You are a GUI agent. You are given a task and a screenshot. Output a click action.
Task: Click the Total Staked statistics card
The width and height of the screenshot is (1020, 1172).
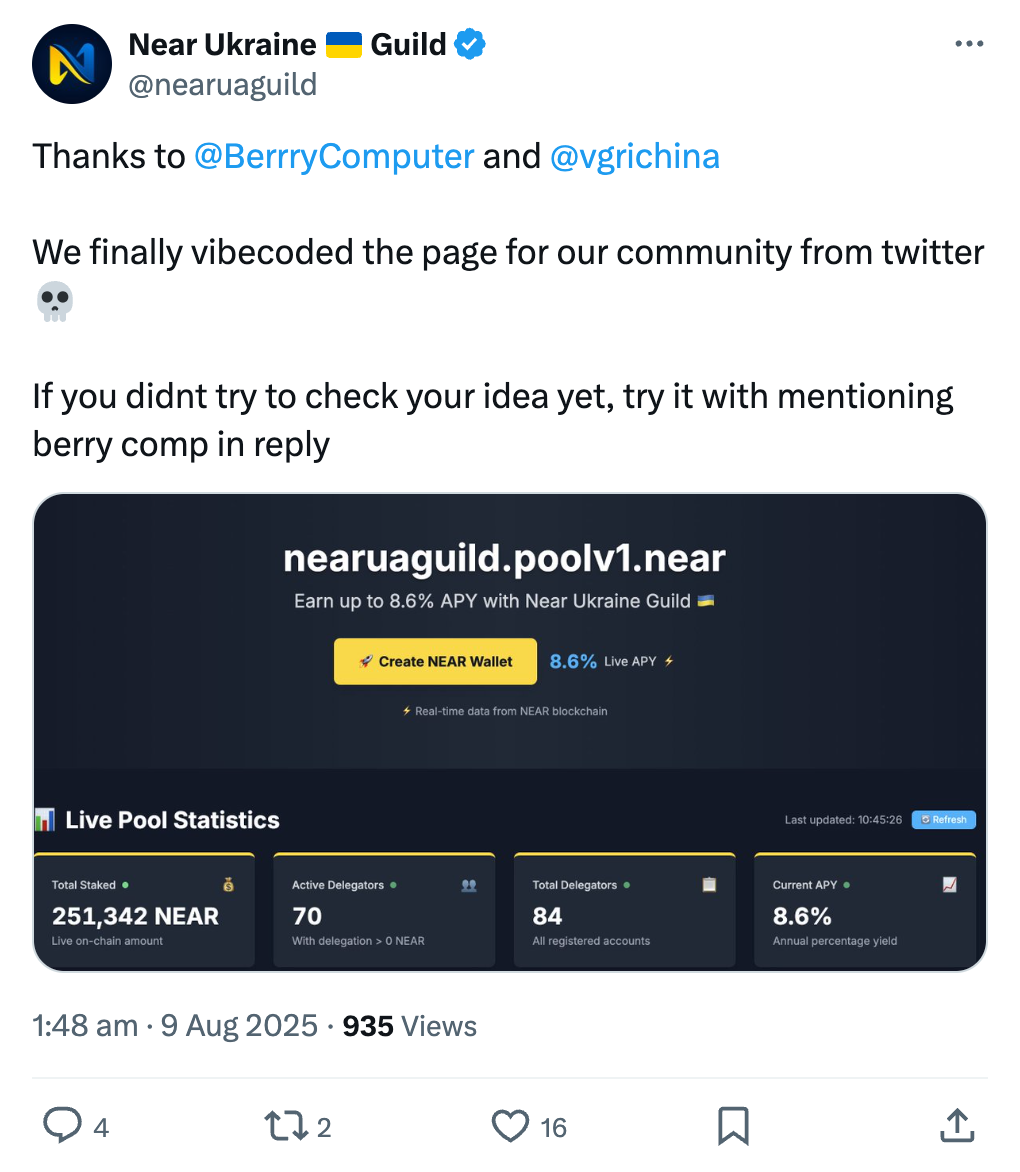click(x=144, y=910)
